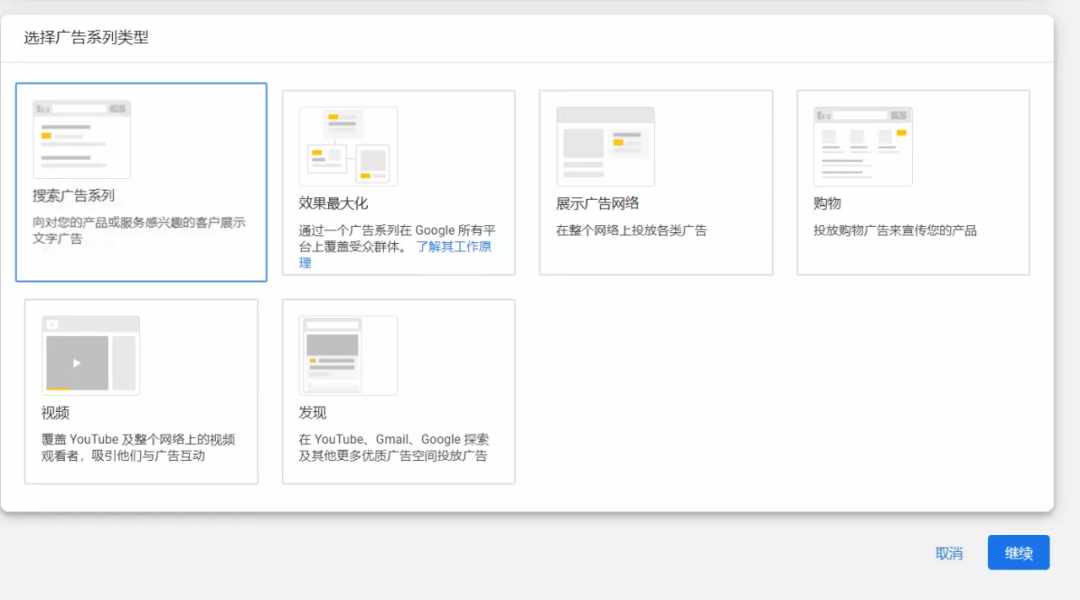Select the 效果最大化 illustration icon
This screenshot has height=600, width=1080.
click(348, 146)
